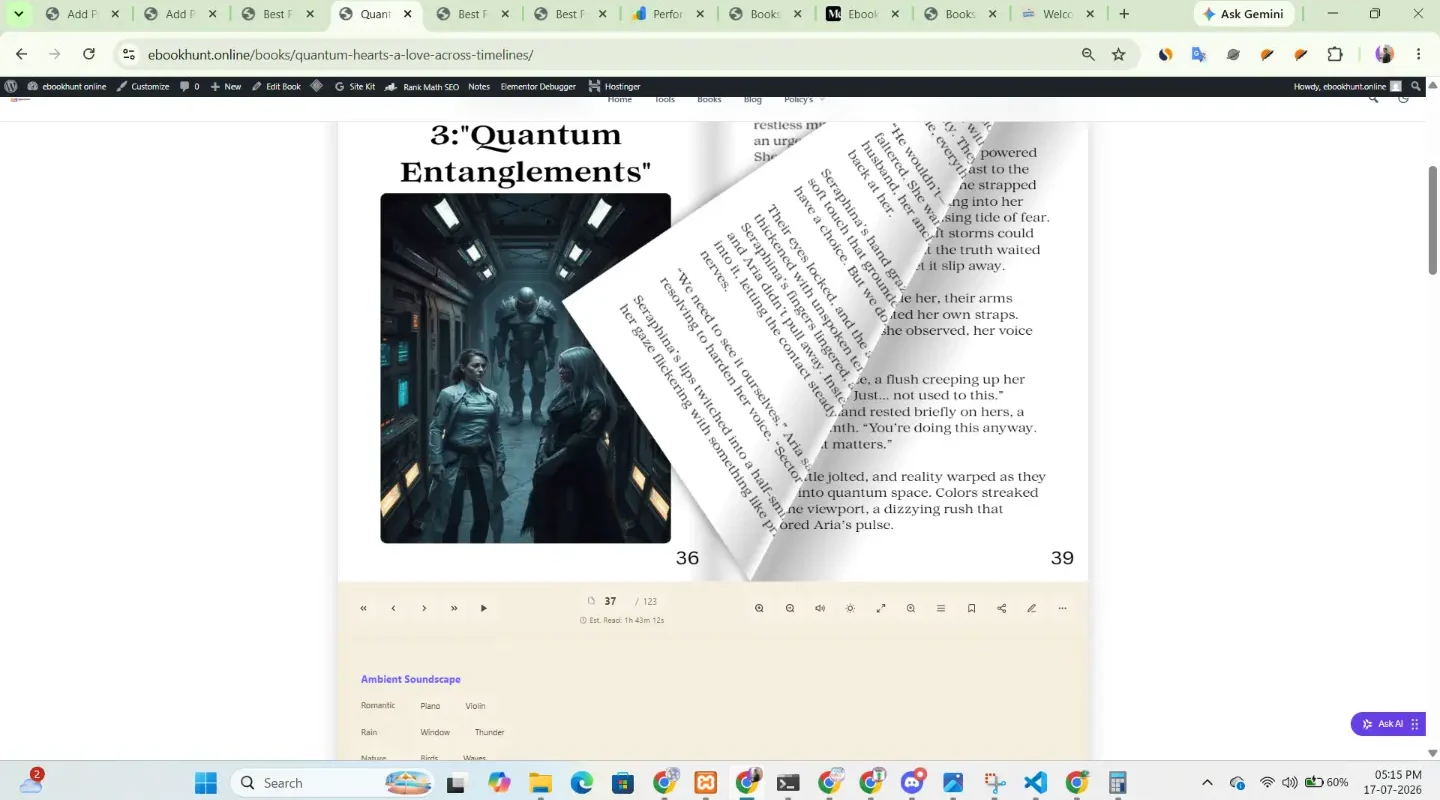Viewport: 1440px width, 800px height.
Task: Zoom out with the magnifier minus icon
Action: click(790, 608)
